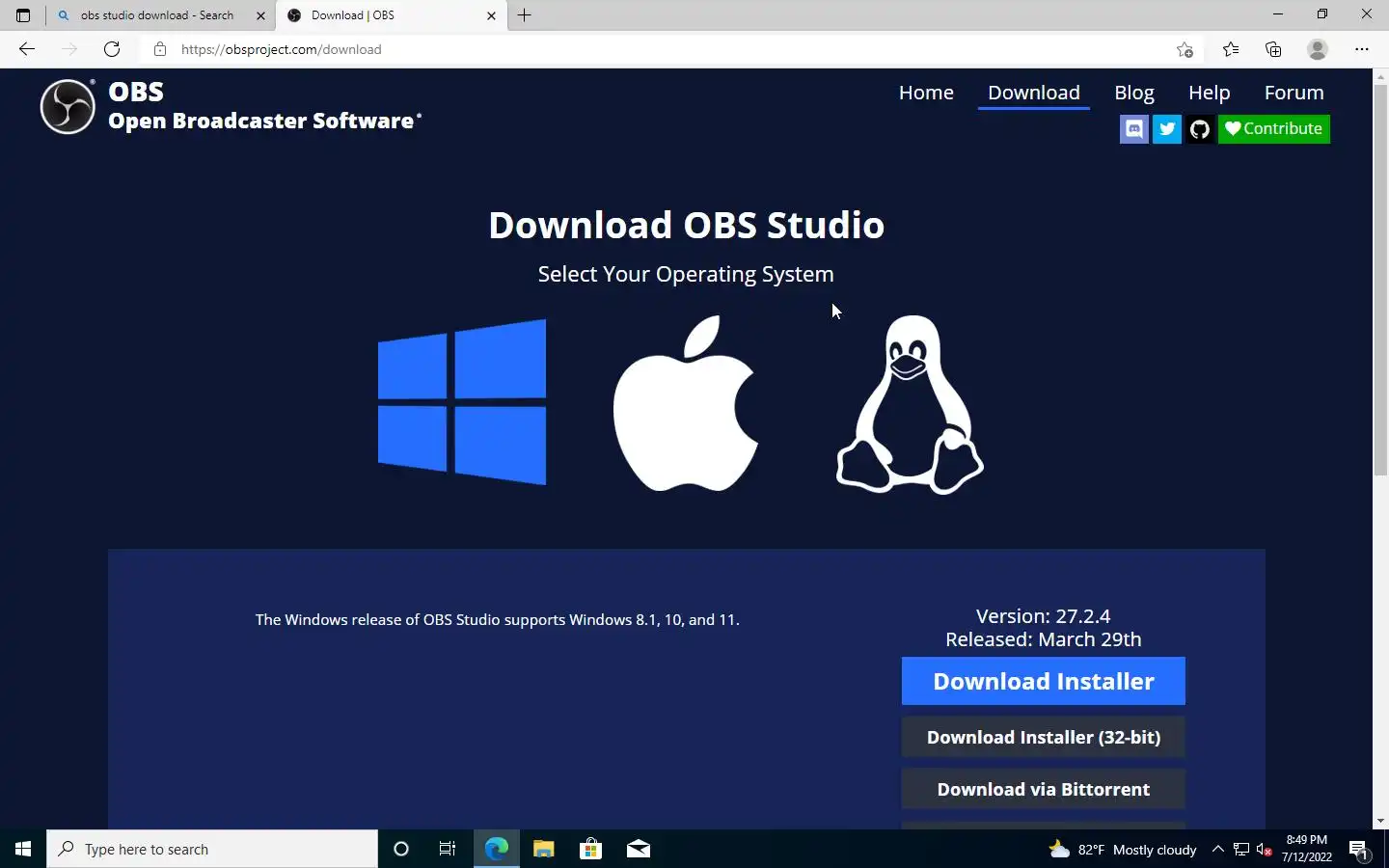Screen dimensions: 1389x868
Task: Click the OBS circular logo
Action: [68, 106]
